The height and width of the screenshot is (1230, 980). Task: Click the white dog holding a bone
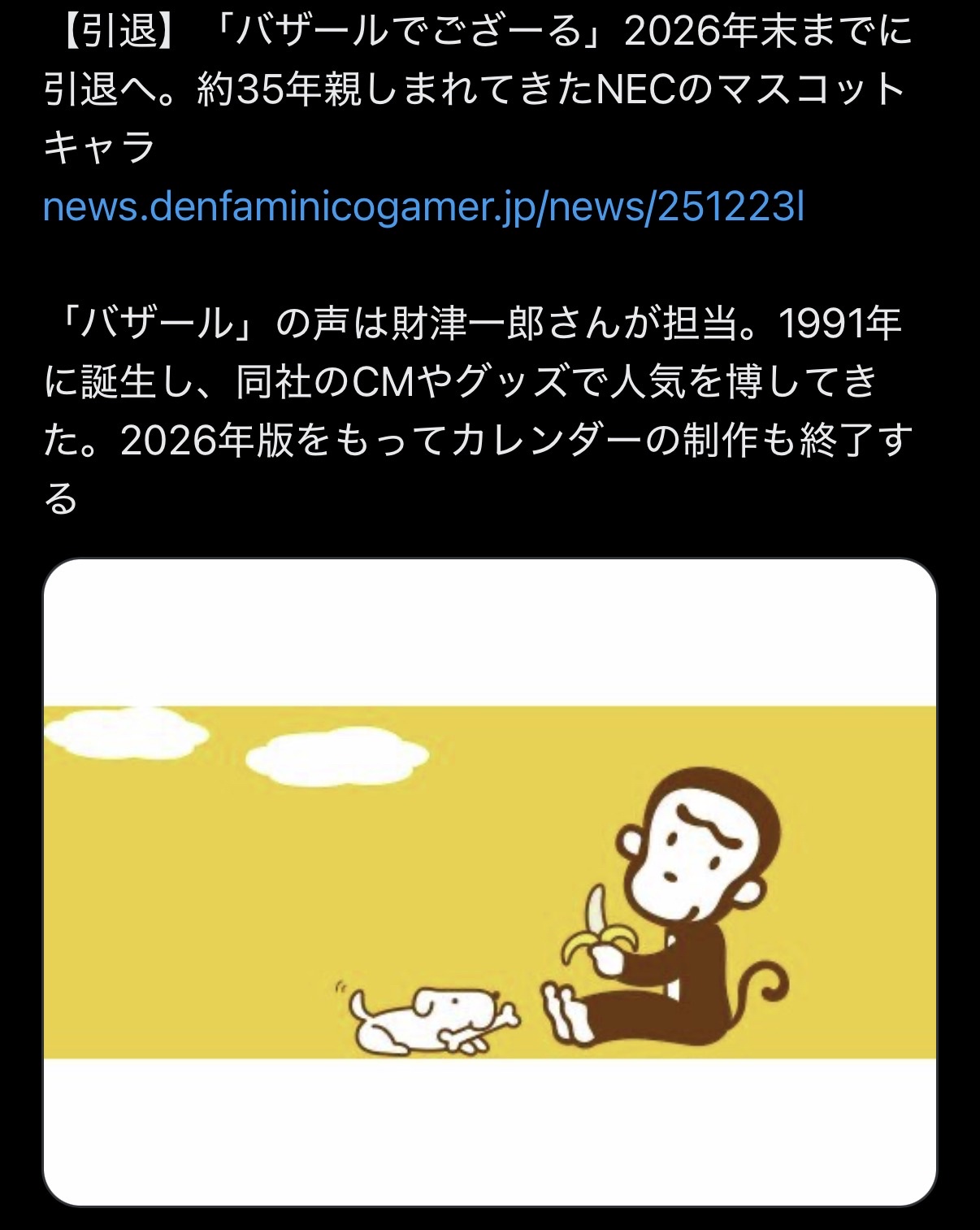click(x=427, y=1019)
